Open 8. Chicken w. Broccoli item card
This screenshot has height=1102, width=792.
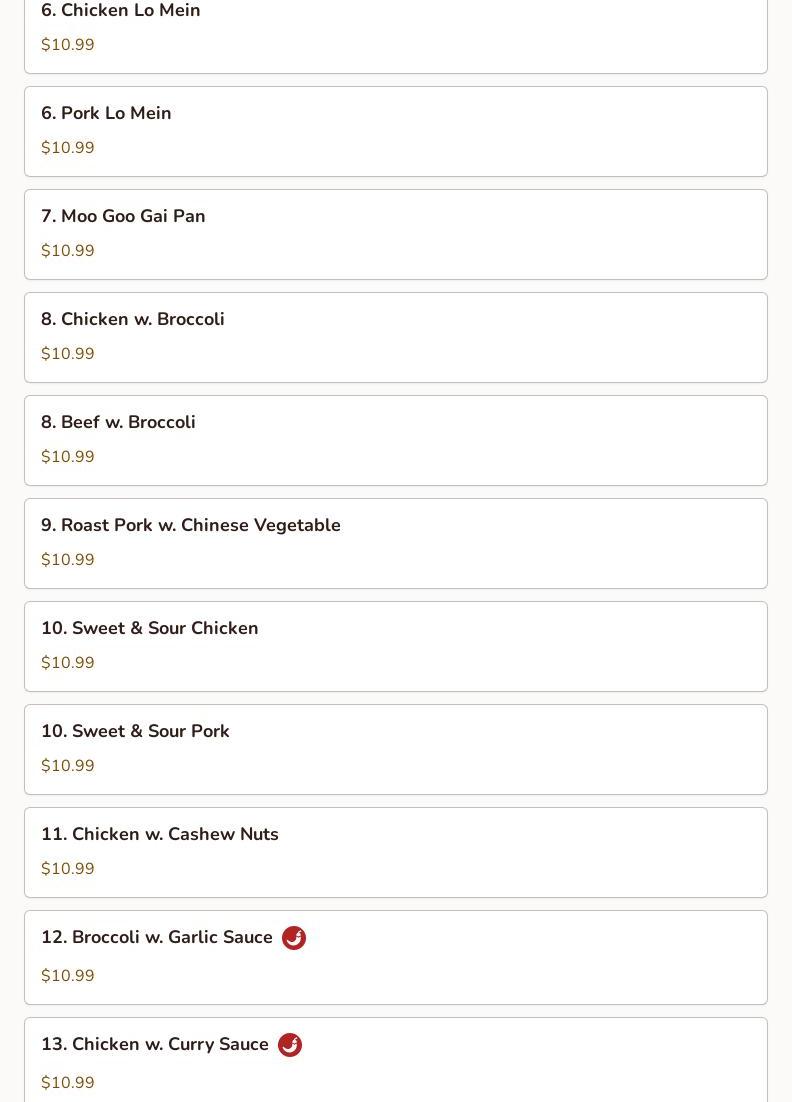pyautogui.click(x=396, y=337)
